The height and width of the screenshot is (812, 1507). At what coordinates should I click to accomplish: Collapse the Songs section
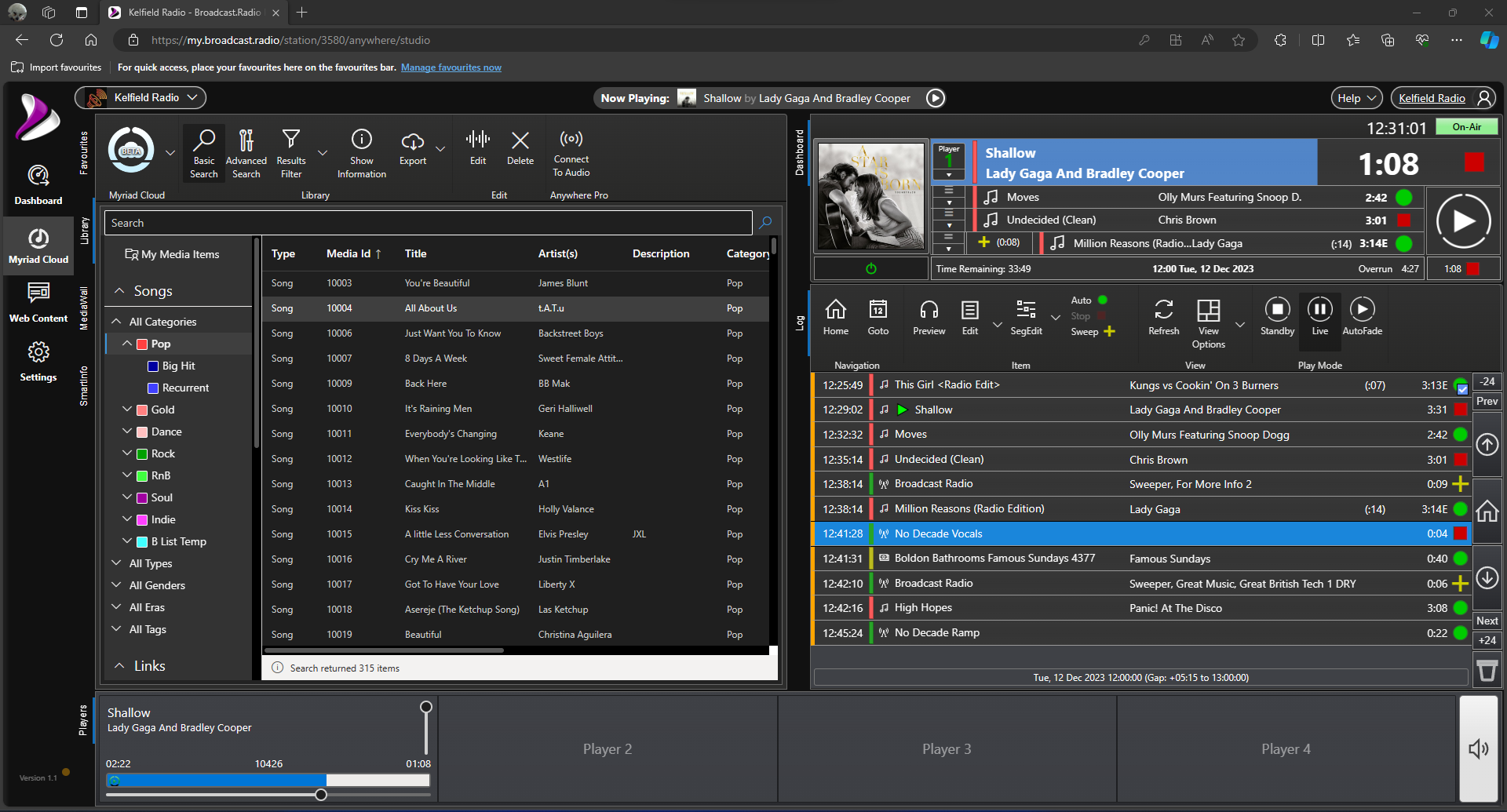coord(120,290)
